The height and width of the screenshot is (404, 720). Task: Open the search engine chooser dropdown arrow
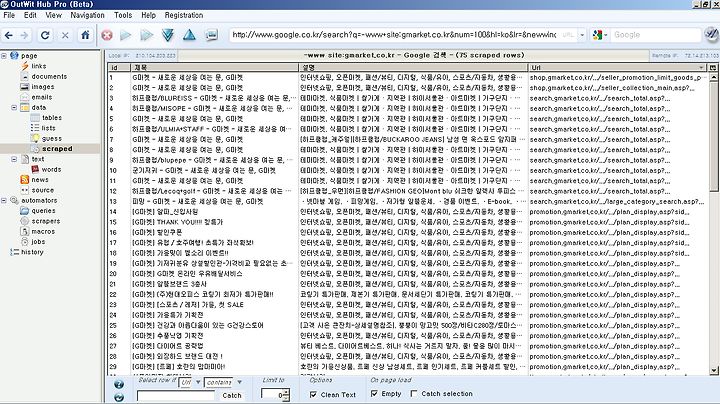click(x=605, y=35)
